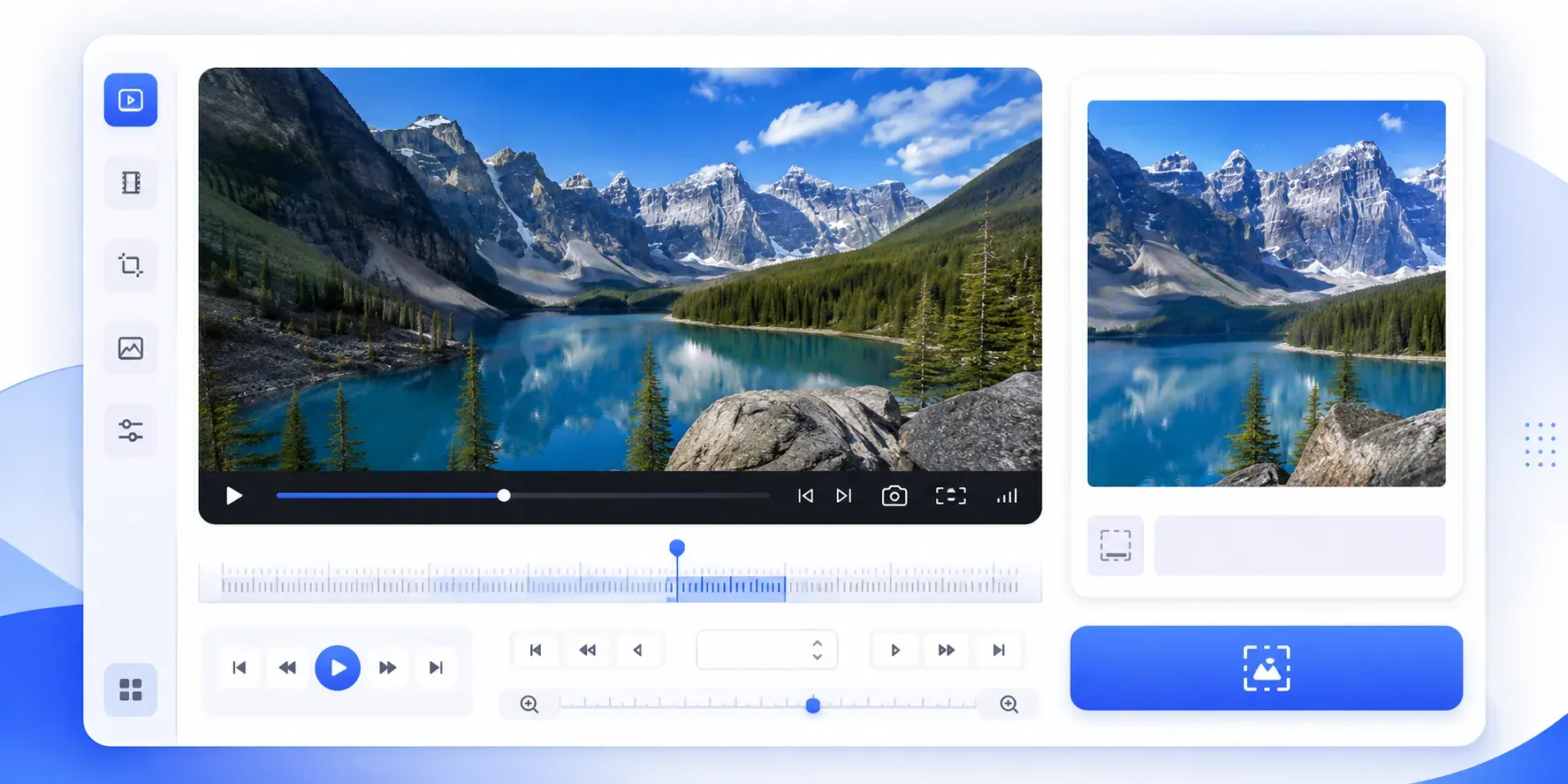Click the volume bars icon in player
1568x784 pixels.
coord(1007,496)
